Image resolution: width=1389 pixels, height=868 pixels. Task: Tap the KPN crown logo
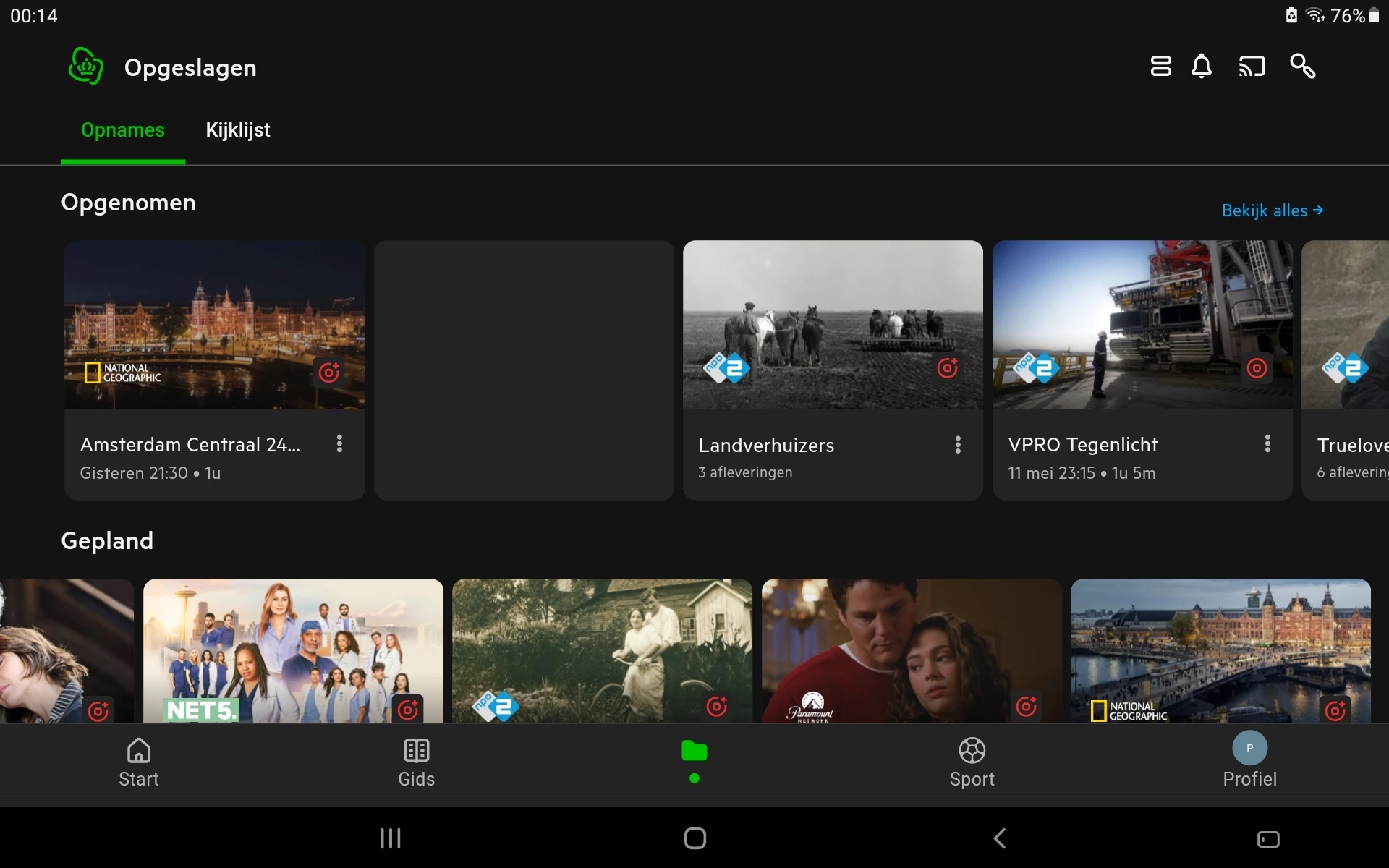pos(85,67)
